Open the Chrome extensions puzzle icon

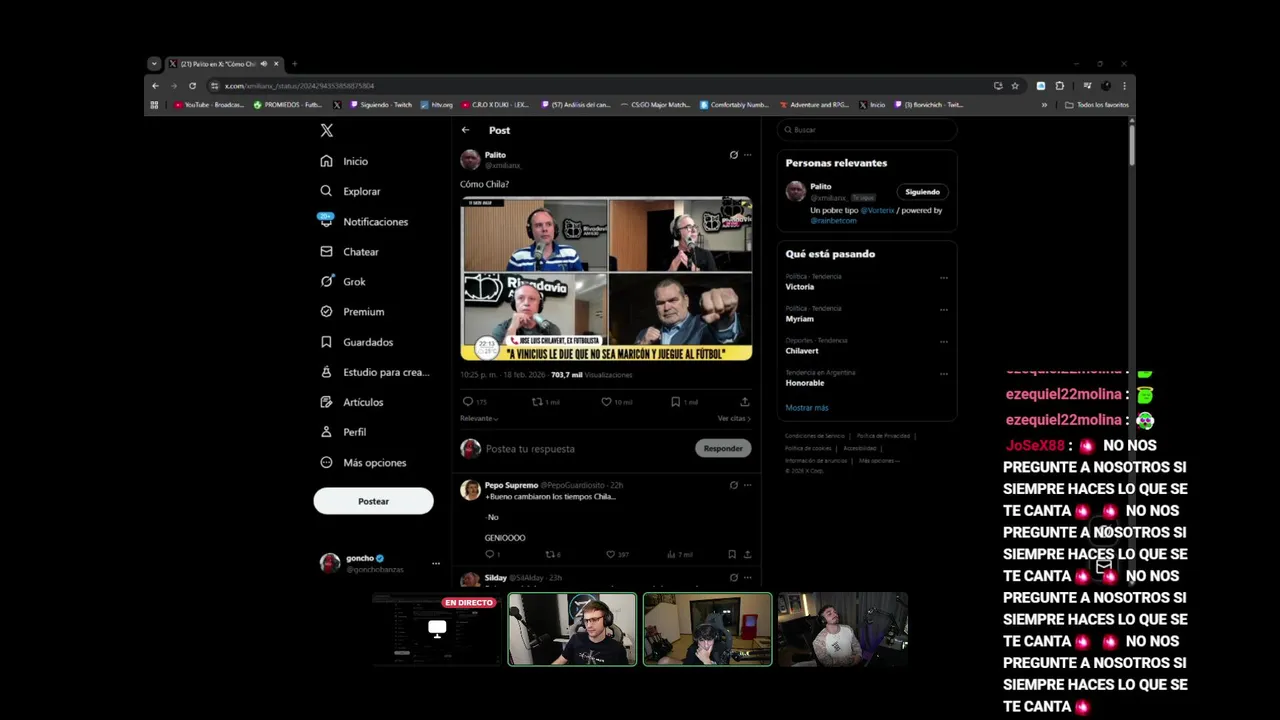(1060, 86)
